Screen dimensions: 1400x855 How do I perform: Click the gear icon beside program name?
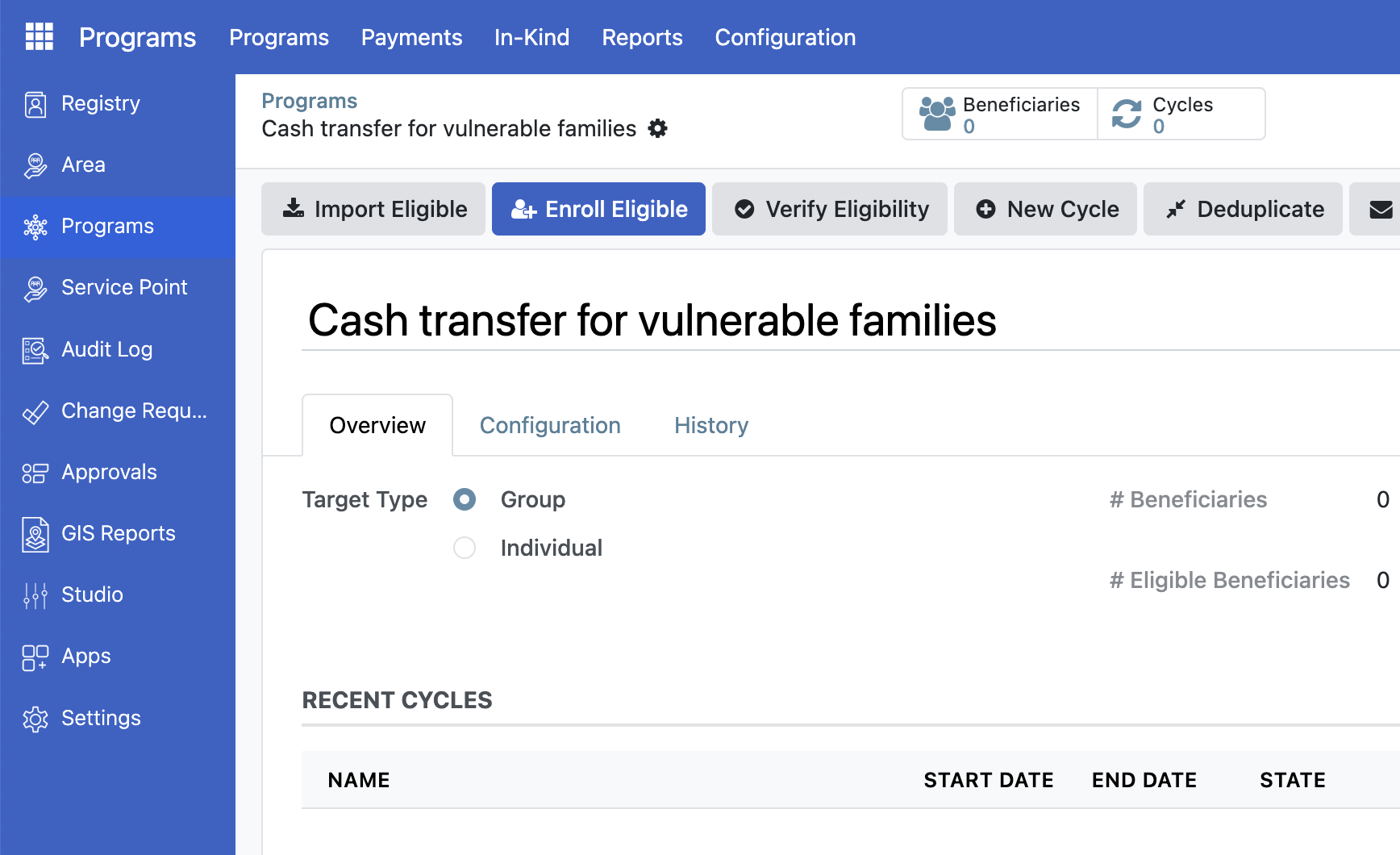(x=658, y=129)
